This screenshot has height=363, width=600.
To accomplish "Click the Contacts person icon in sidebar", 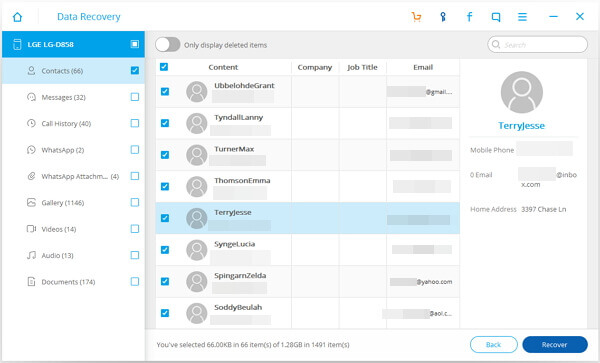I will click(x=31, y=71).
